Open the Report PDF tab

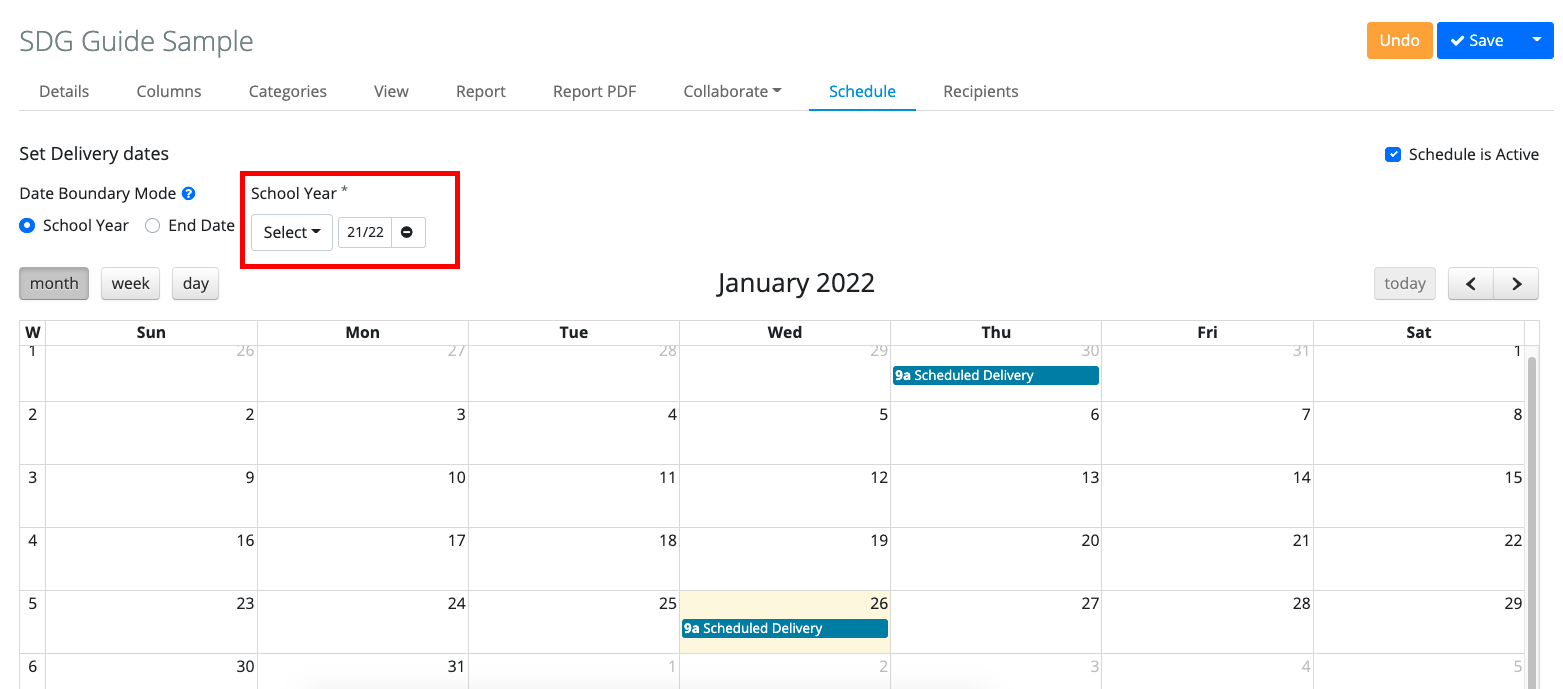[x=594, y=91]
